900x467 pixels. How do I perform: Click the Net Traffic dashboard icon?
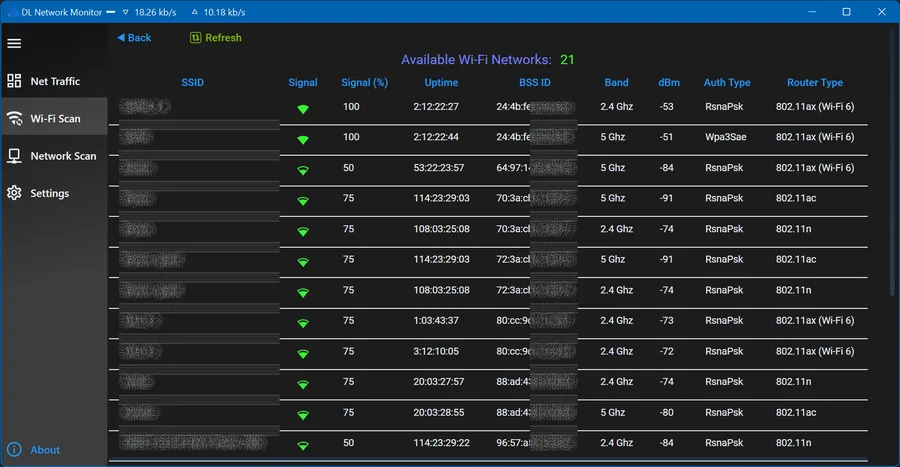pyautogui.click(x=14, y=81)
